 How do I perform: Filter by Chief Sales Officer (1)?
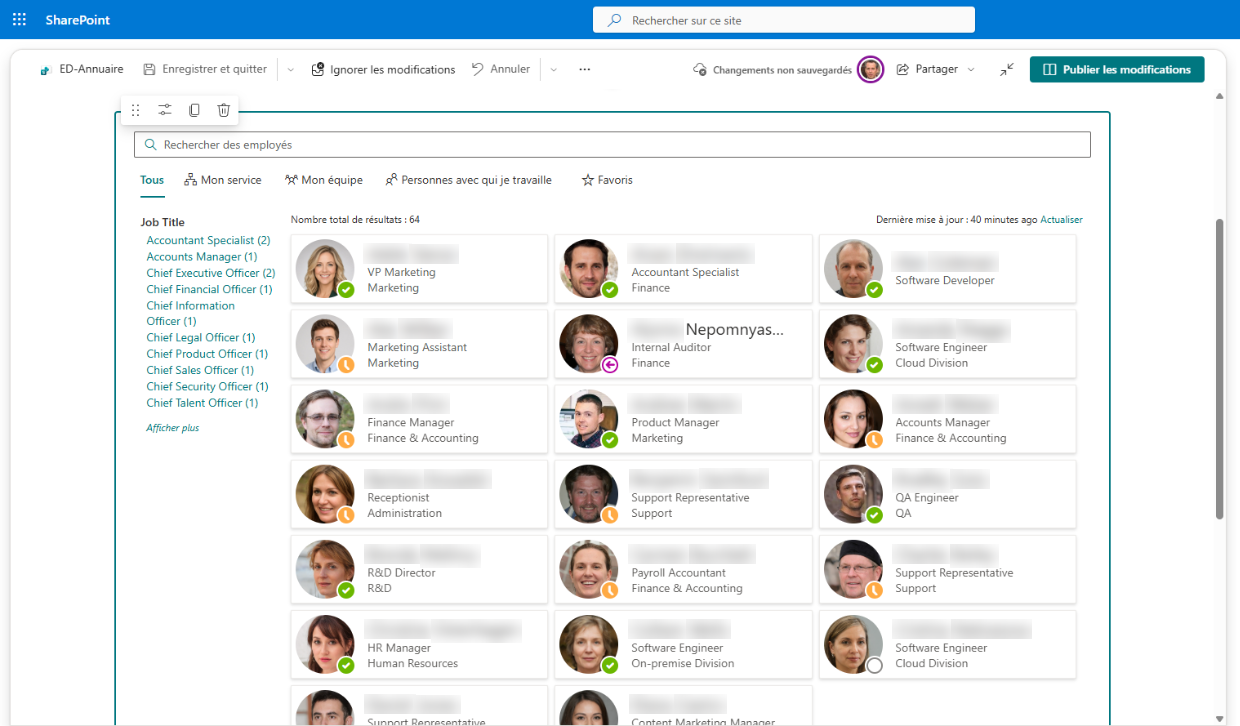coord(201,371)
